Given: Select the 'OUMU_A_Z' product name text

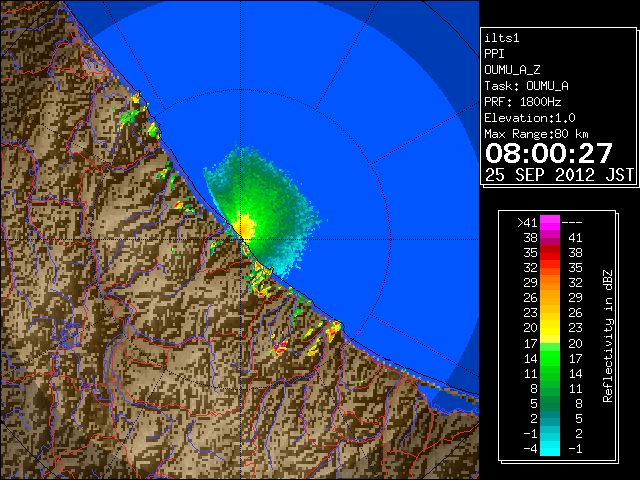Looking at the screenshot, I should pos(512,70).
